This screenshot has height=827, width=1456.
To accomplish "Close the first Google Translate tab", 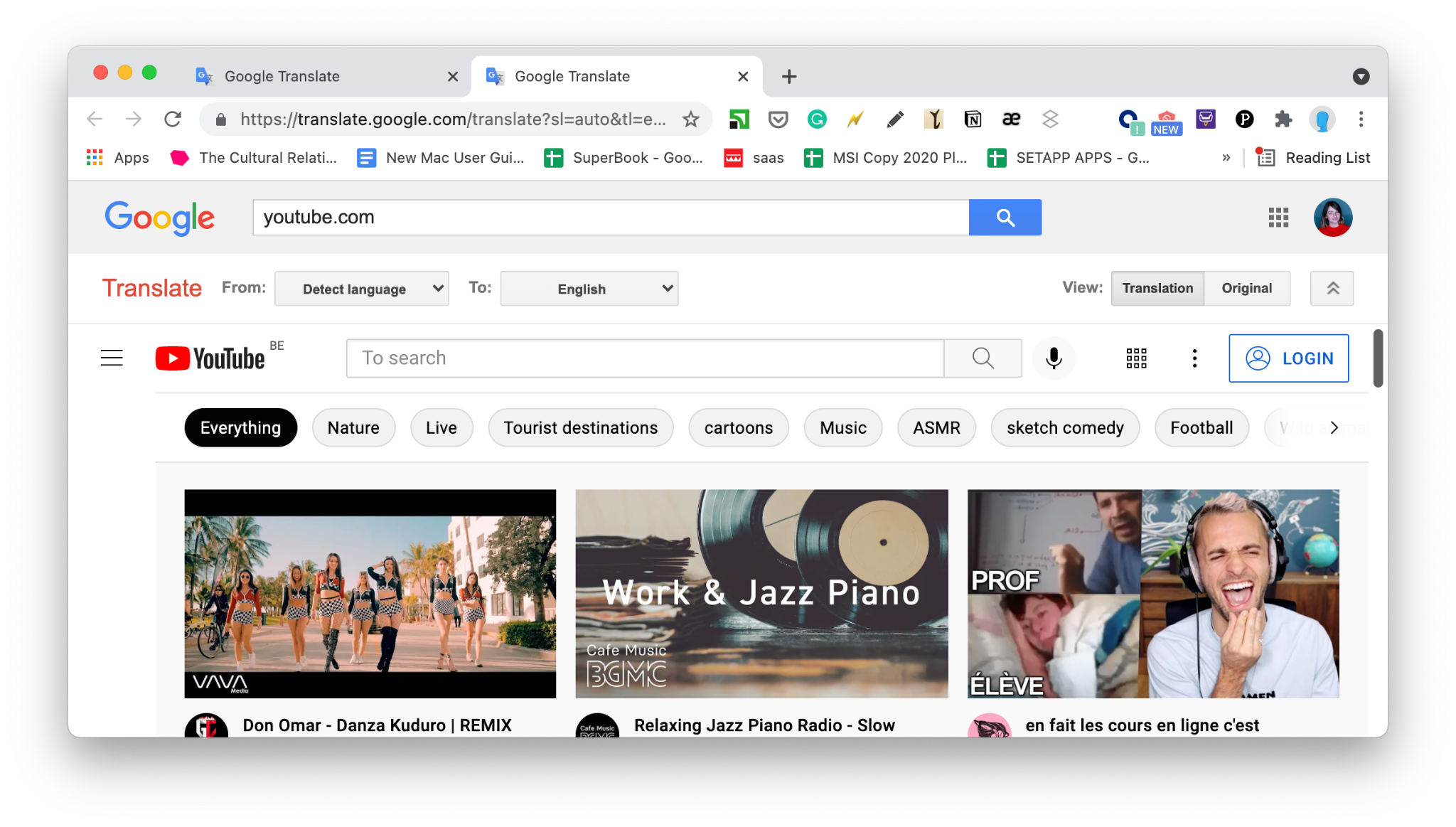I will (453, 76).
